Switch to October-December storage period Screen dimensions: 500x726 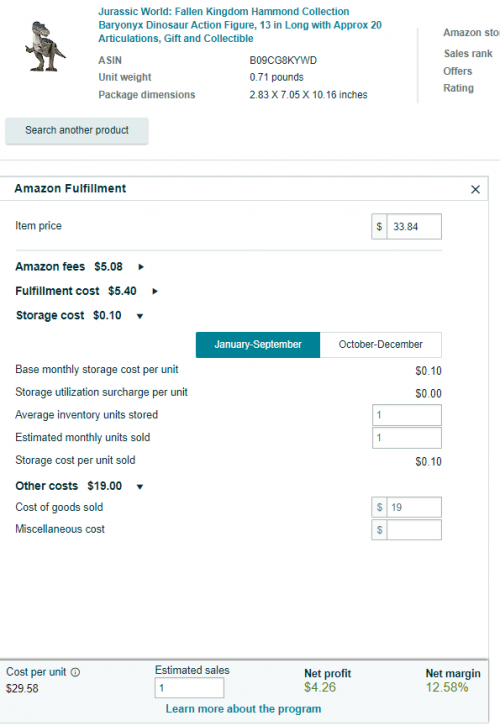coord(381,344)
